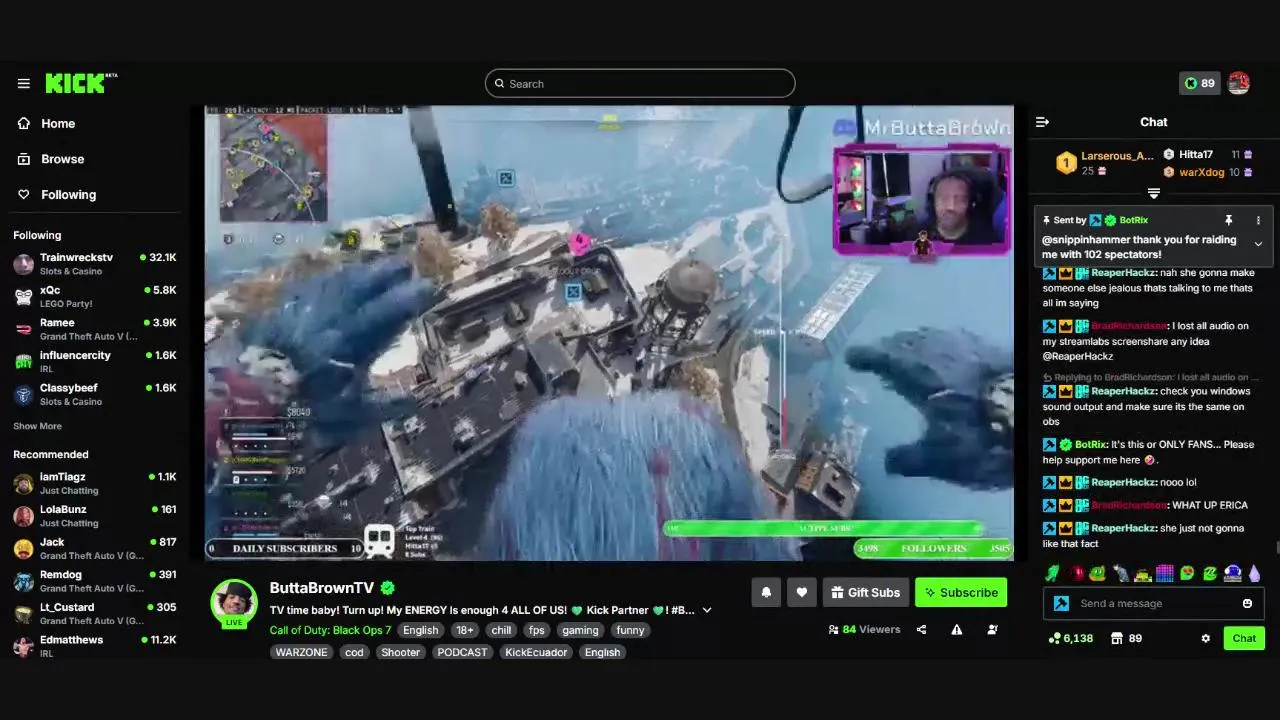Open LolaBunz recommended channel
The width and height of the screenshot is (1280, 720).
(x=95, y=516)
